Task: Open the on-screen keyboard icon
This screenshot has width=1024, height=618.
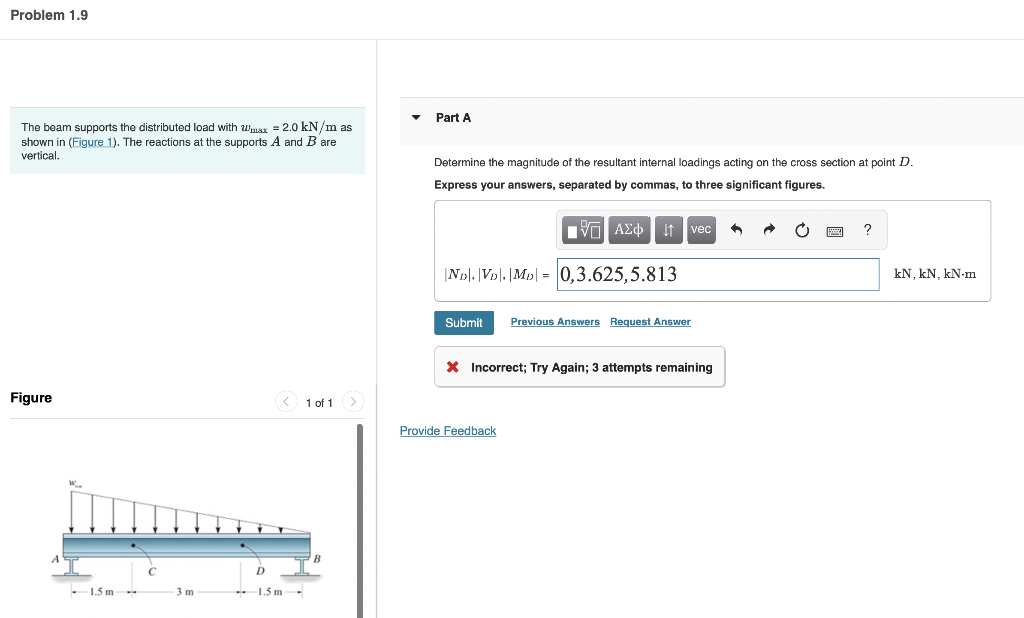Action: click(834, 230)
